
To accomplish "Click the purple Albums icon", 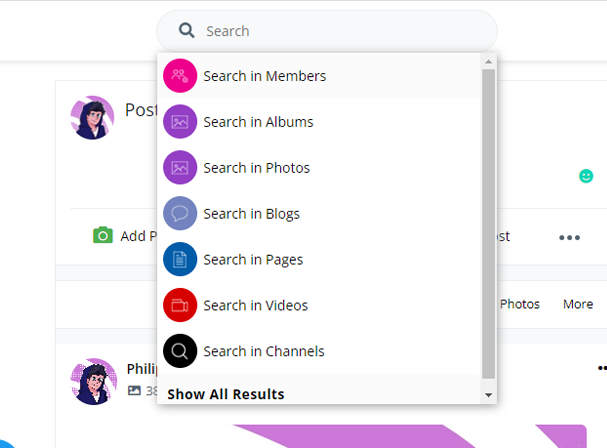I will click(180, 122).
